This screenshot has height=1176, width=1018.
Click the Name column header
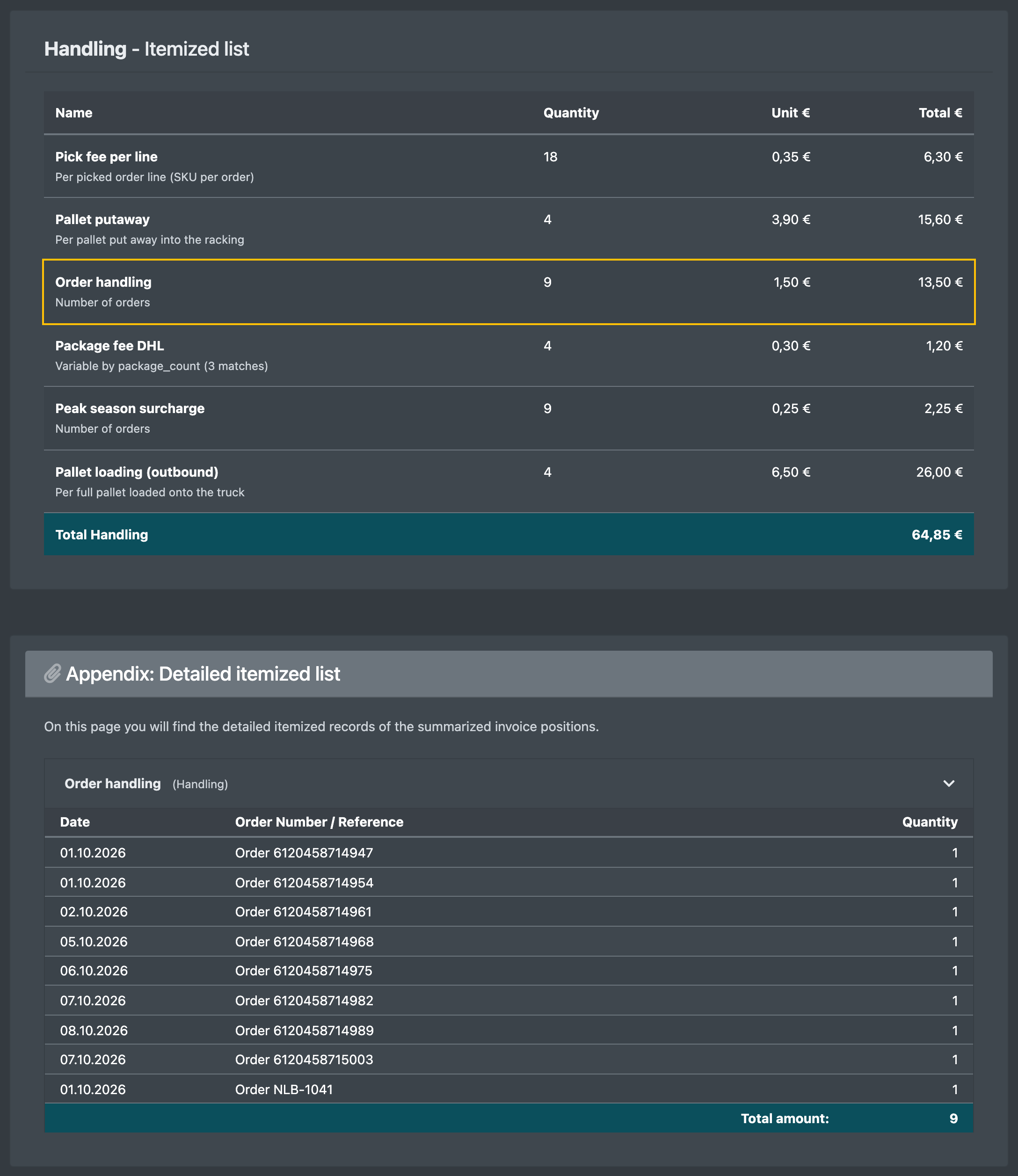pyautogui.click(x=74, y=112)
